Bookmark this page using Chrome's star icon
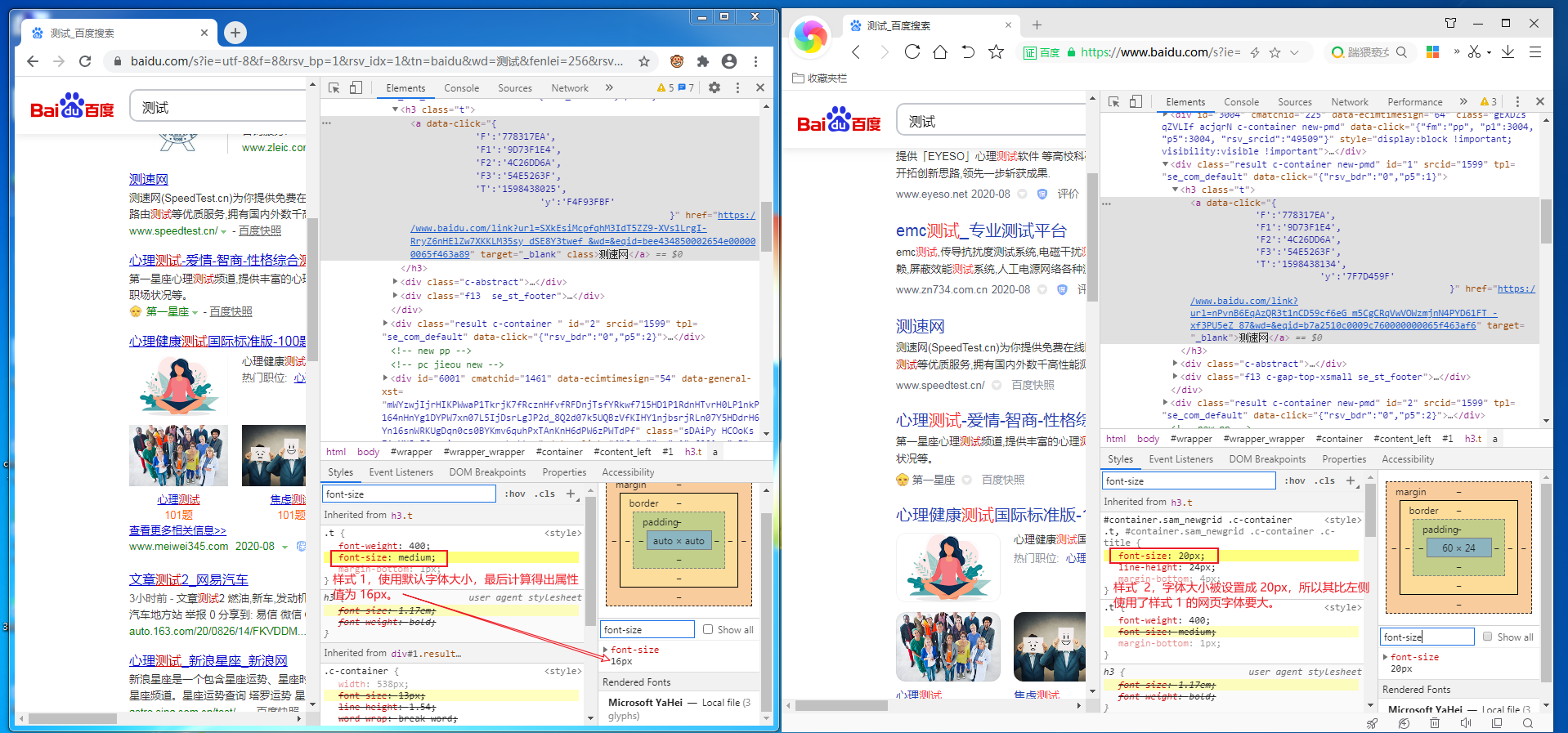 point(644,61)
